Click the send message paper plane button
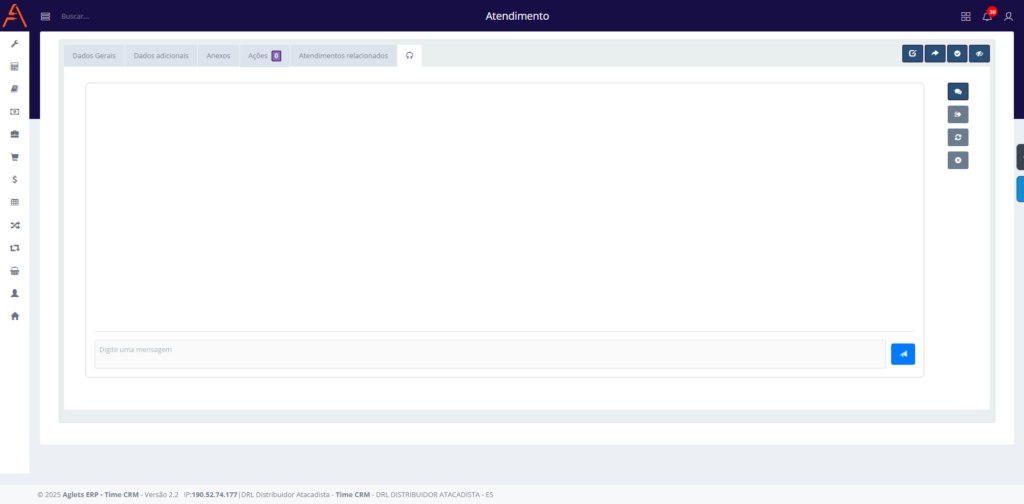1024x504 pixels. coord(902,354)
